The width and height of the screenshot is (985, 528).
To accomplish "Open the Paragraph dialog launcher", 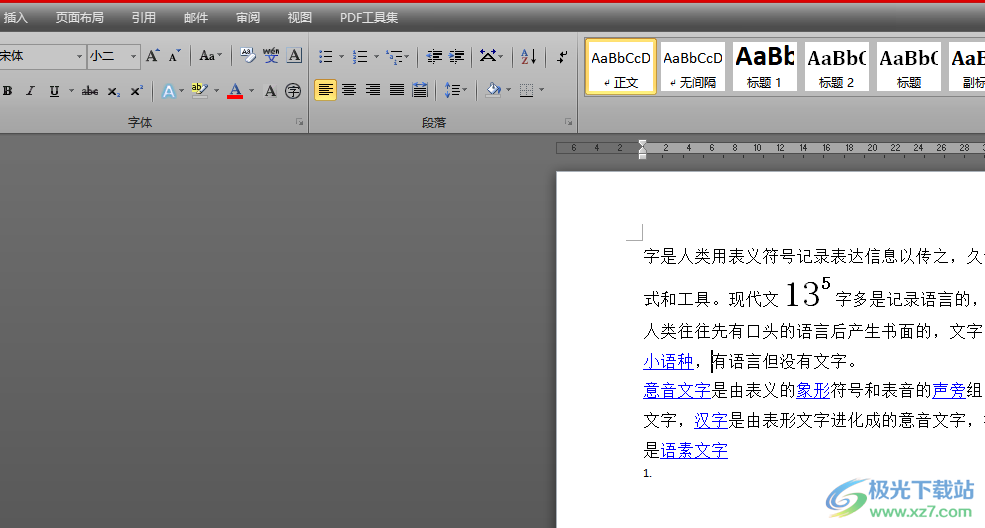I will pyautogui.click(x=569, y=122).
